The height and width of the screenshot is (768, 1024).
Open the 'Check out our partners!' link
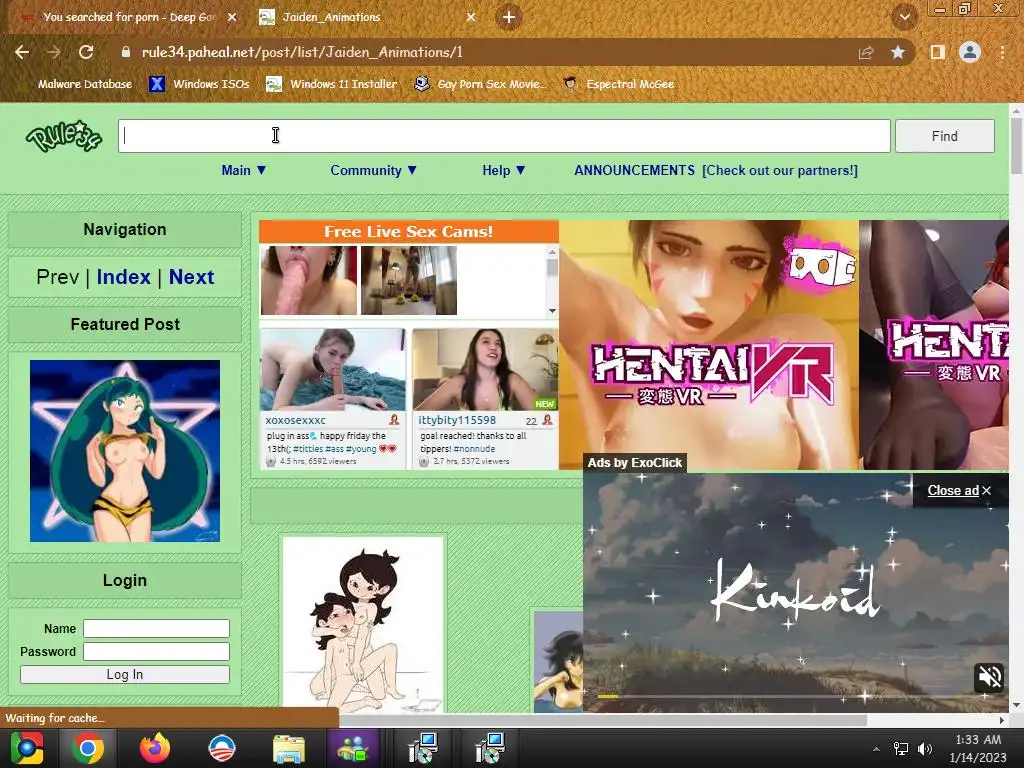coord(780,170)
